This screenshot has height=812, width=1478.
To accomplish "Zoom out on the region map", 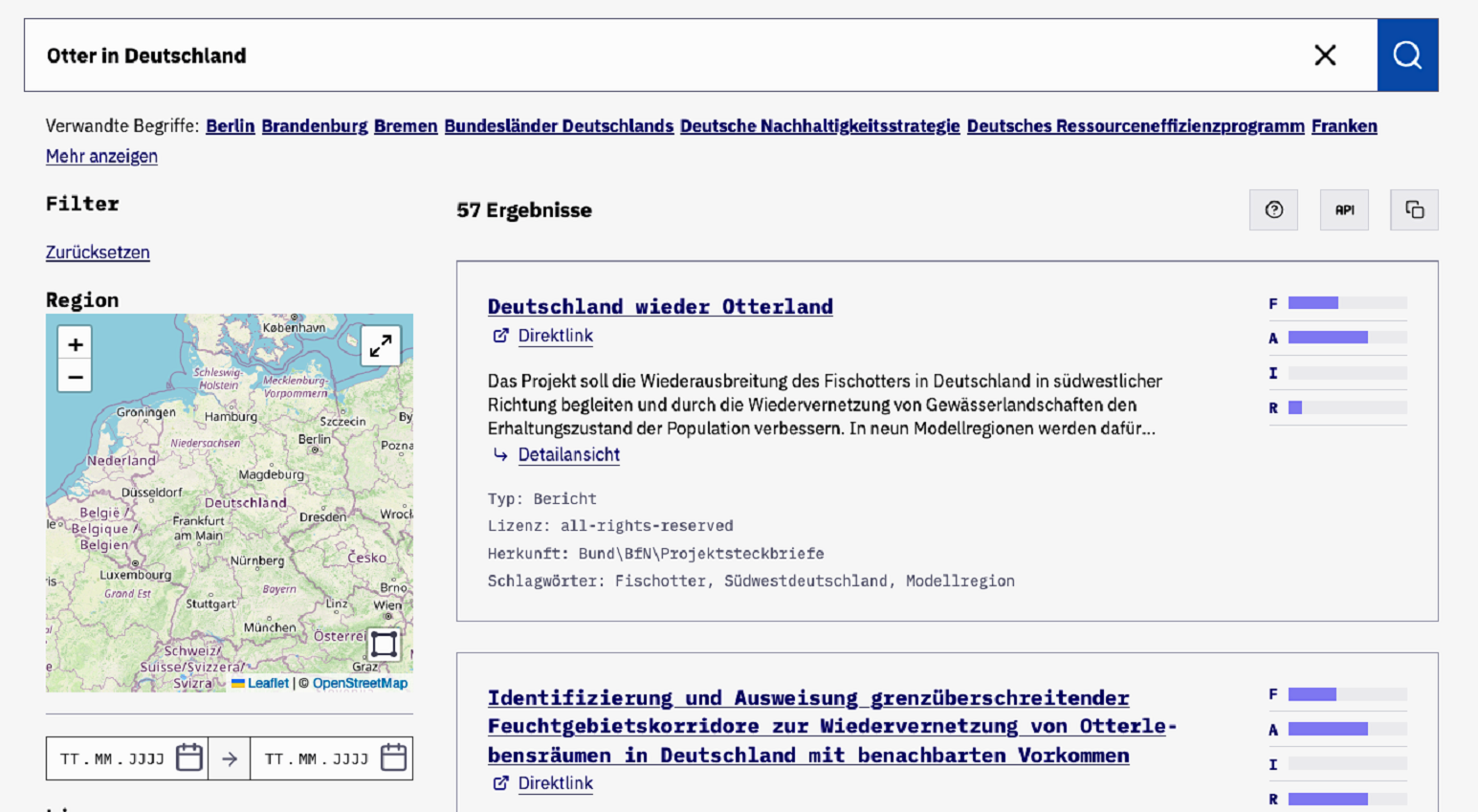I will 76,377.
